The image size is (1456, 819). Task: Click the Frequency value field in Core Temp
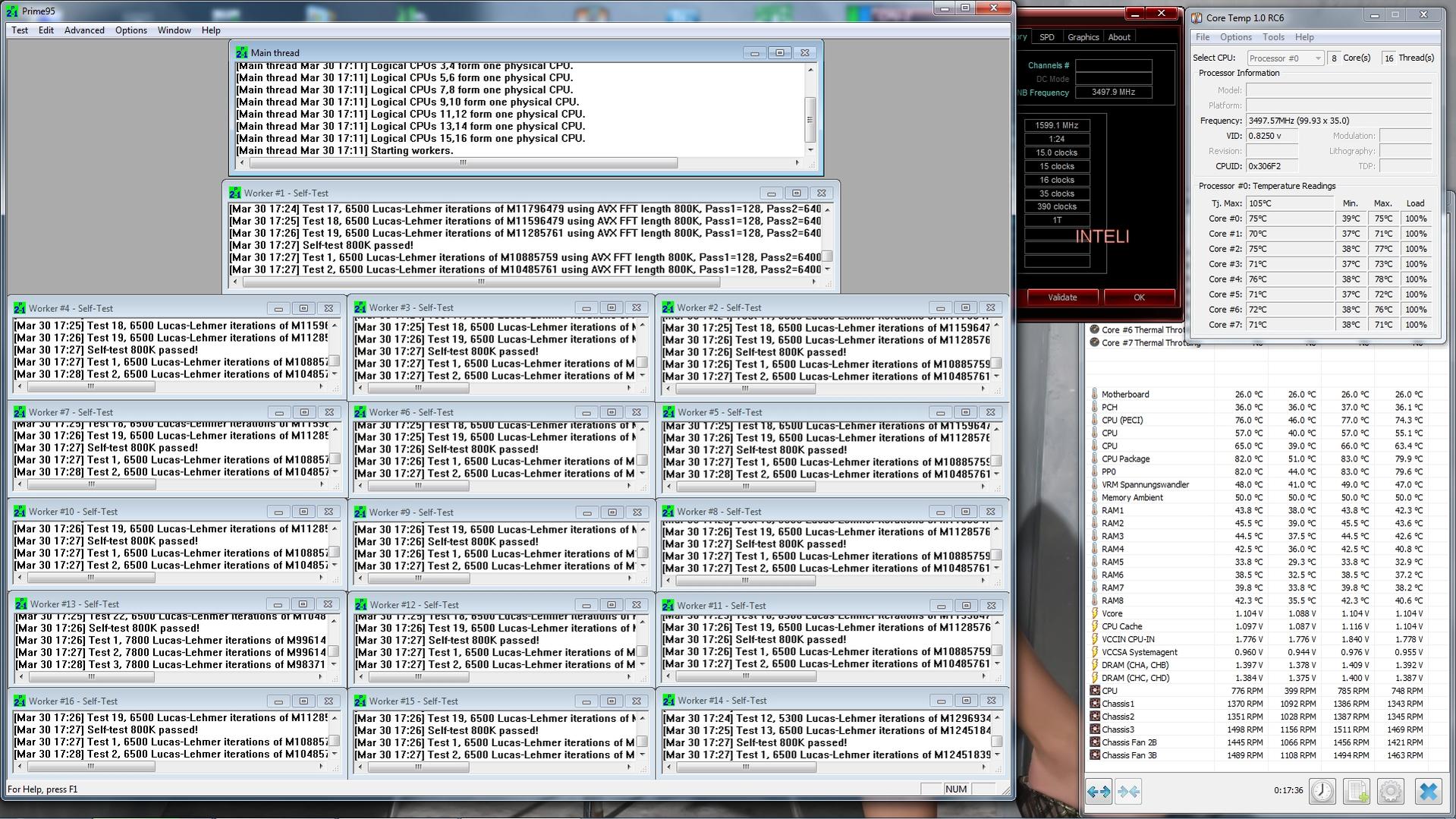click(1338, 121)
